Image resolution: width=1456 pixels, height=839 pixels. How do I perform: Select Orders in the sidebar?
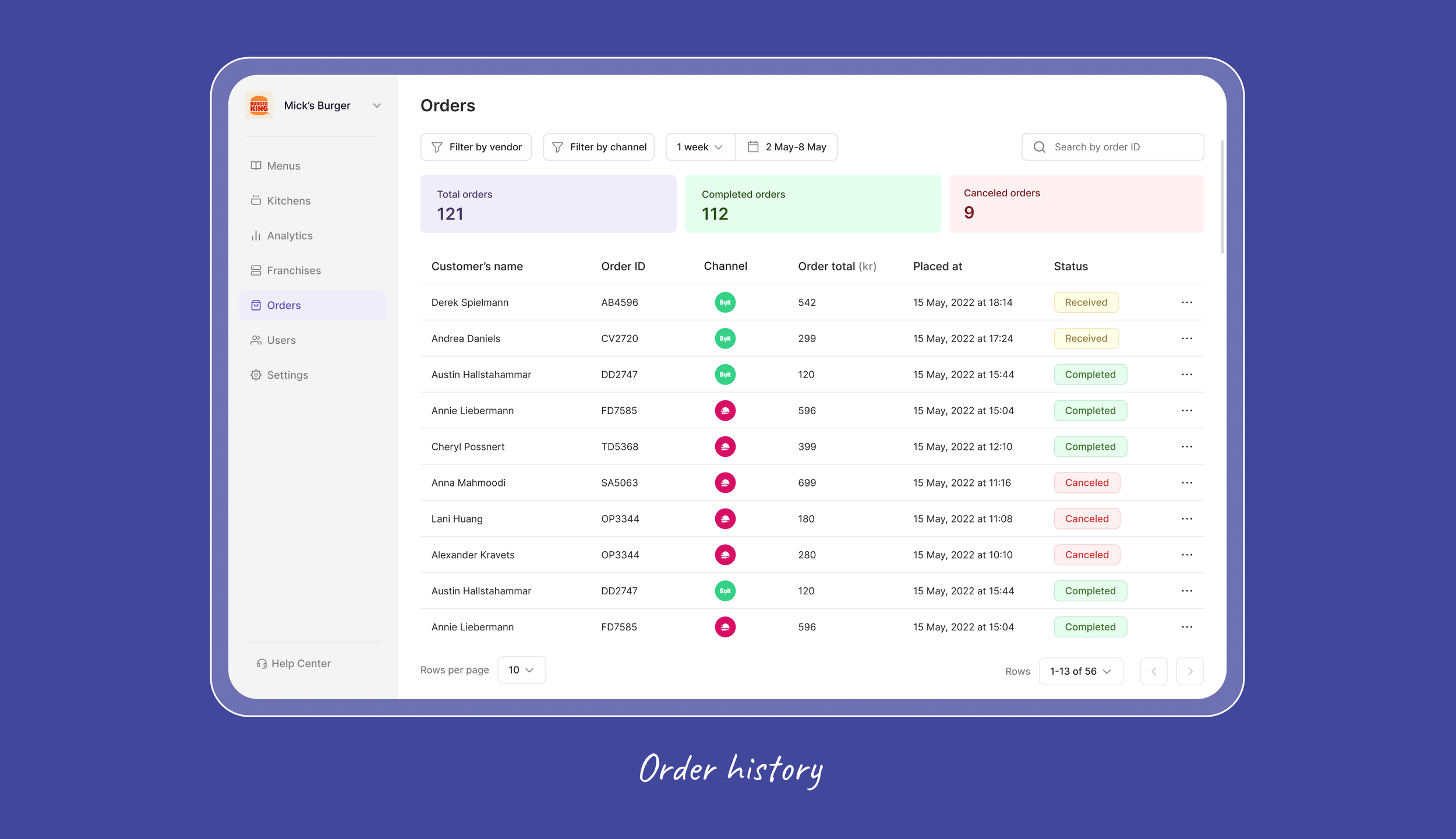313,305
